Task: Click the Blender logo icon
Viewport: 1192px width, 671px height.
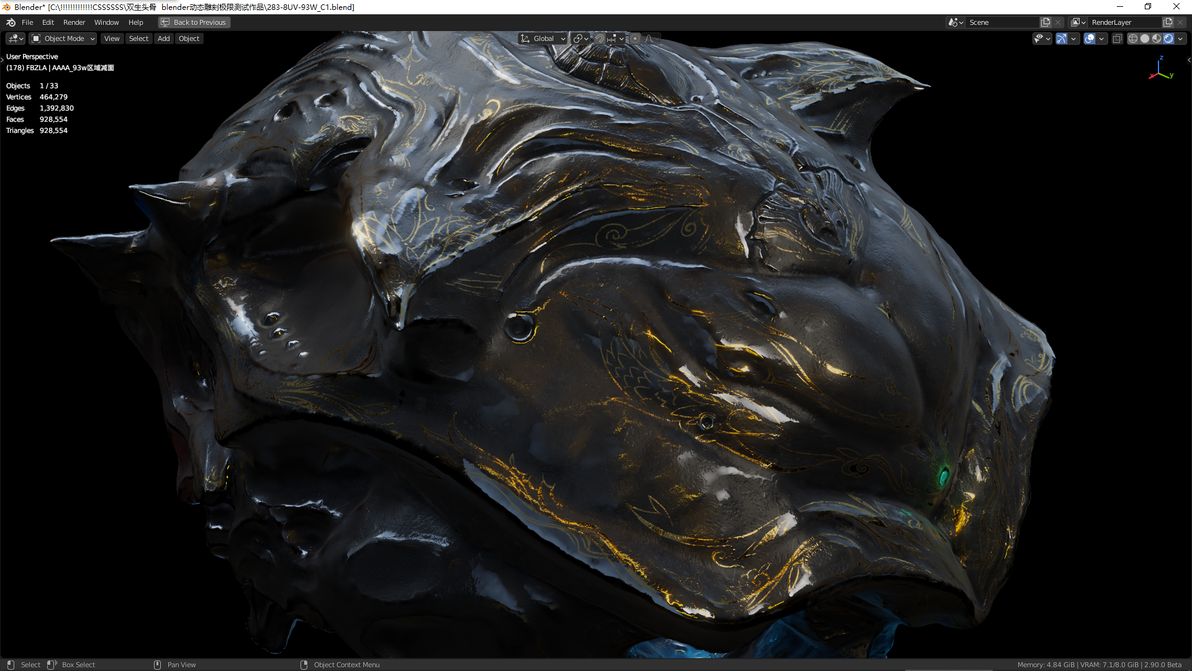Action: coord(11,23)
